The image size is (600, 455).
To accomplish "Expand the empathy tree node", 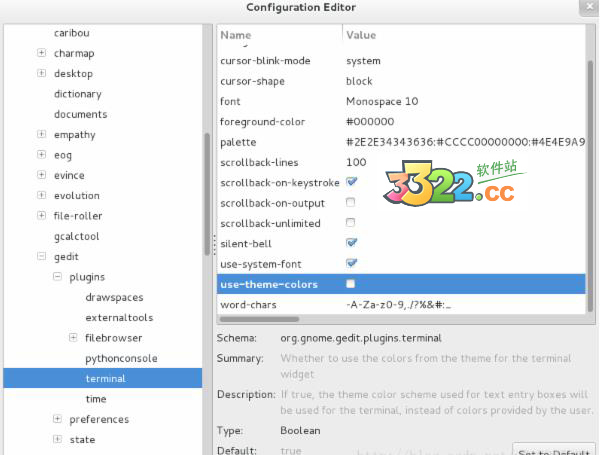I will click(x=41, y=134).
